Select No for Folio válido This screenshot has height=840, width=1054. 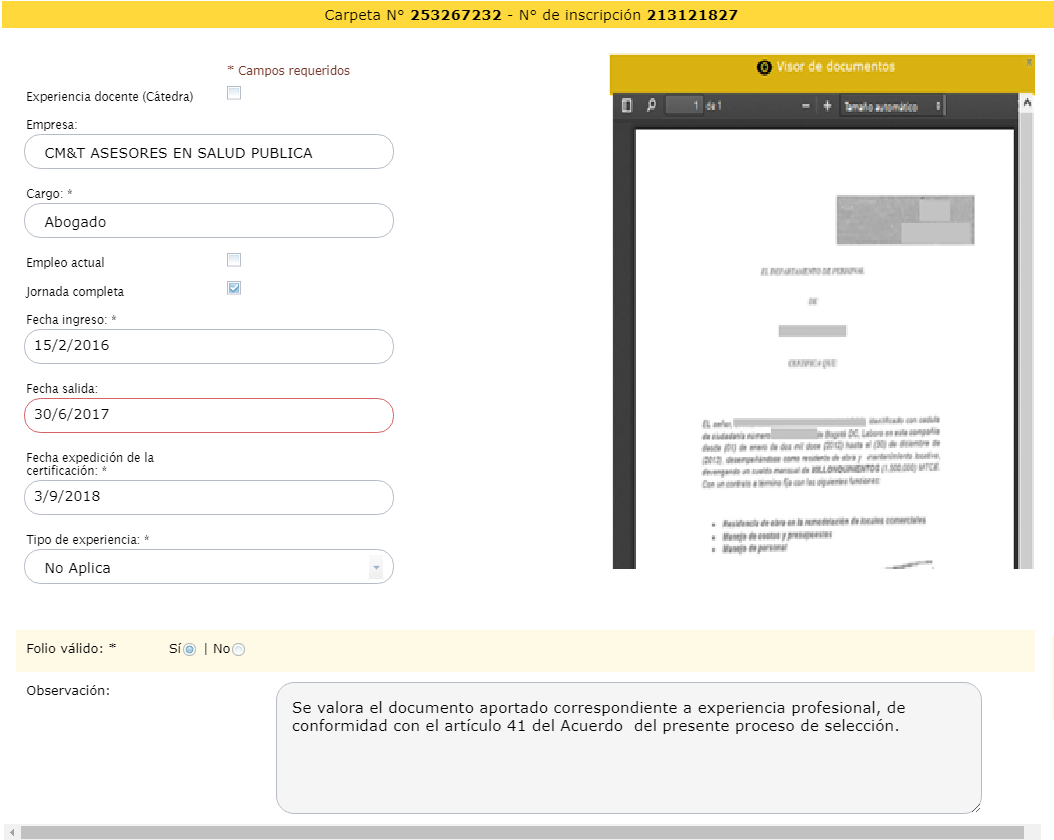pos(238,649)
